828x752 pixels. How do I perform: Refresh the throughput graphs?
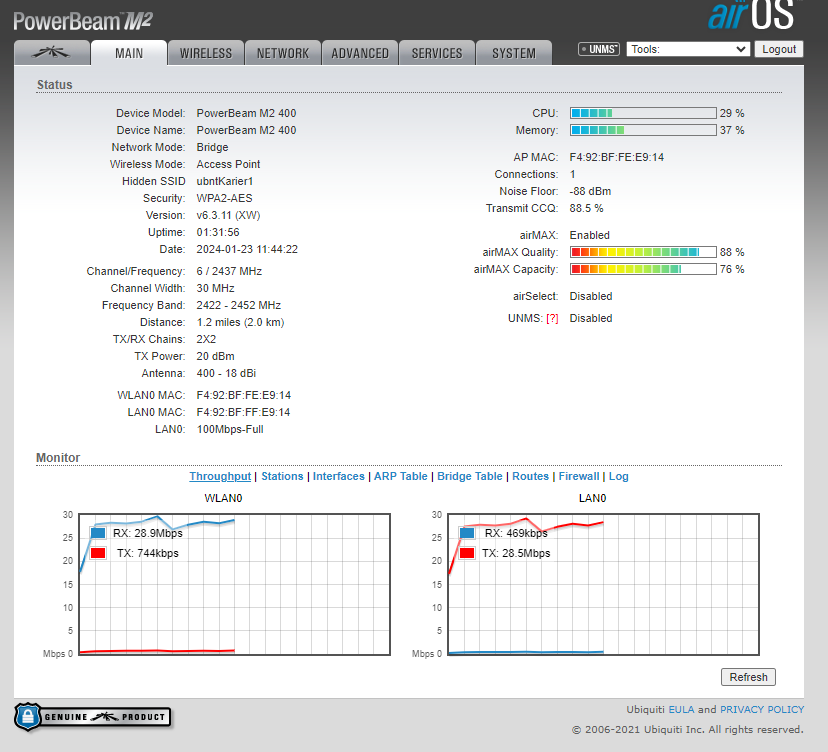748,677
